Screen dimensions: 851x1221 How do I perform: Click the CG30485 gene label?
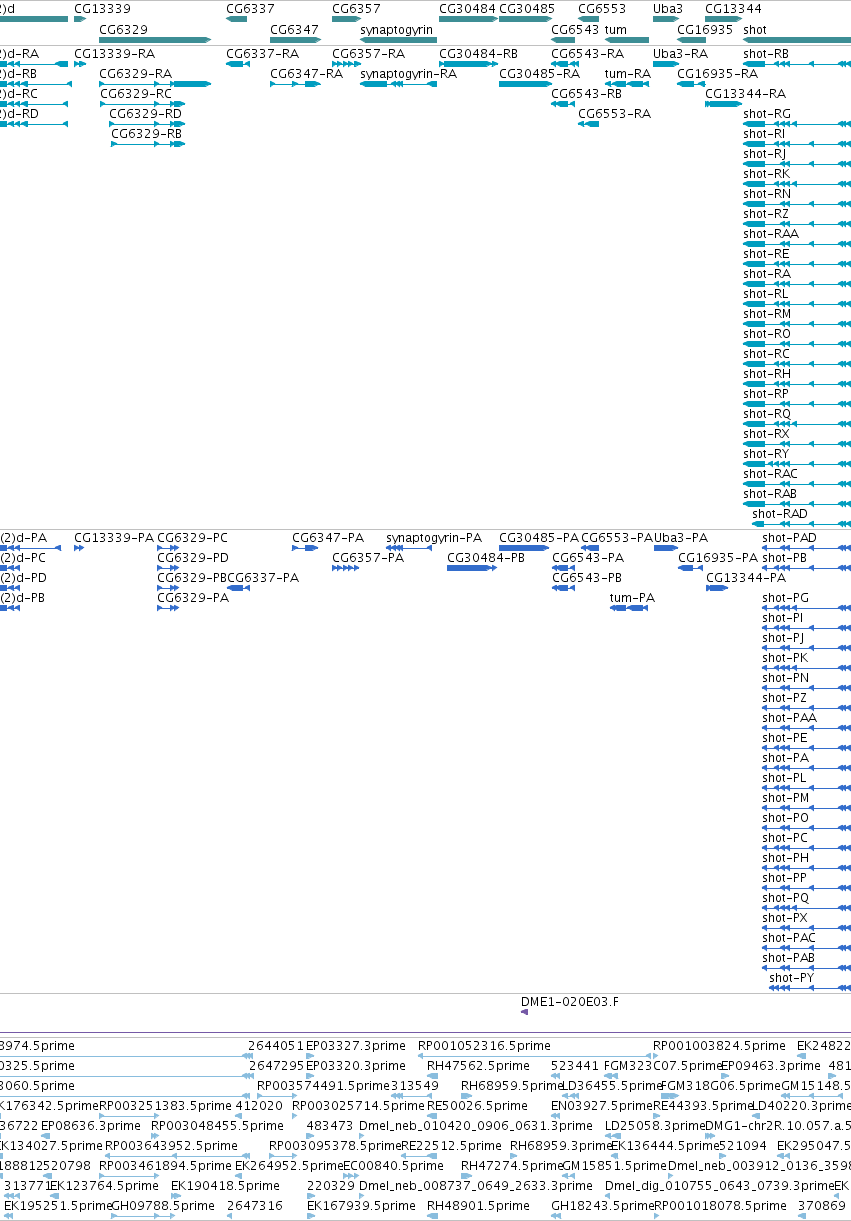pos(527,9)
